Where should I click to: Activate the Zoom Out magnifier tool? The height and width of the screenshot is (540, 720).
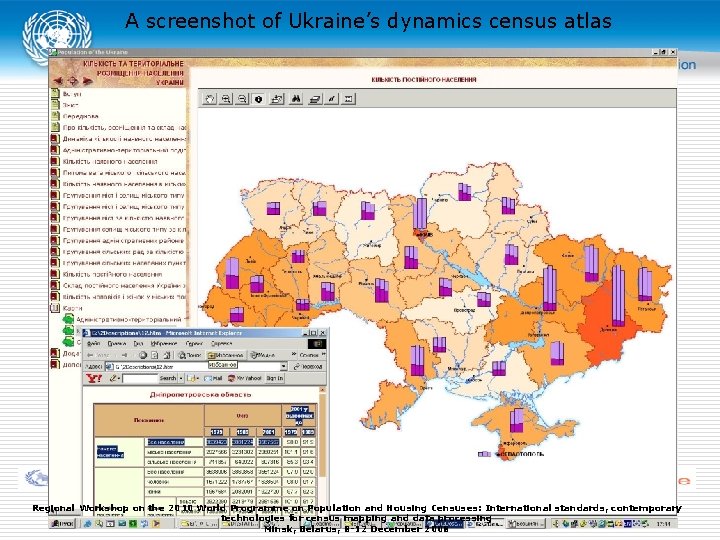(242, 99)
